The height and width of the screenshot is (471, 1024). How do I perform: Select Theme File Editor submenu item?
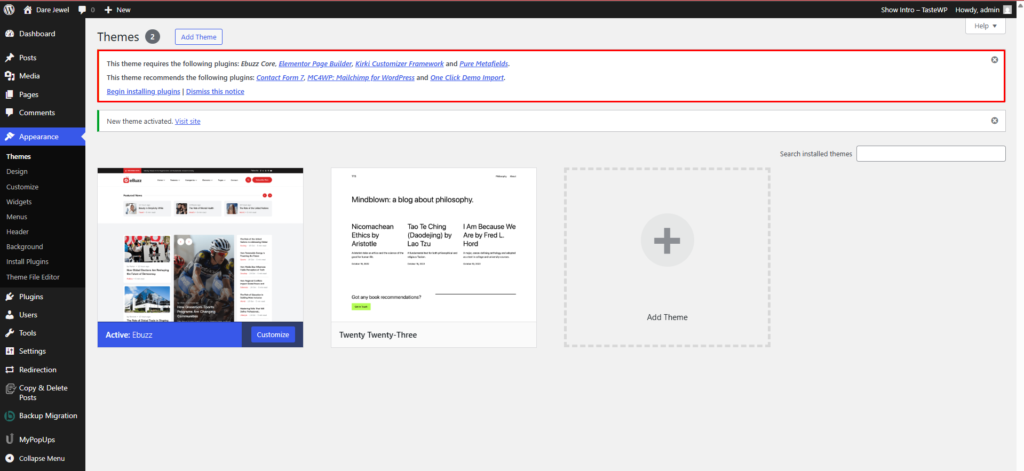pos(33,277)
